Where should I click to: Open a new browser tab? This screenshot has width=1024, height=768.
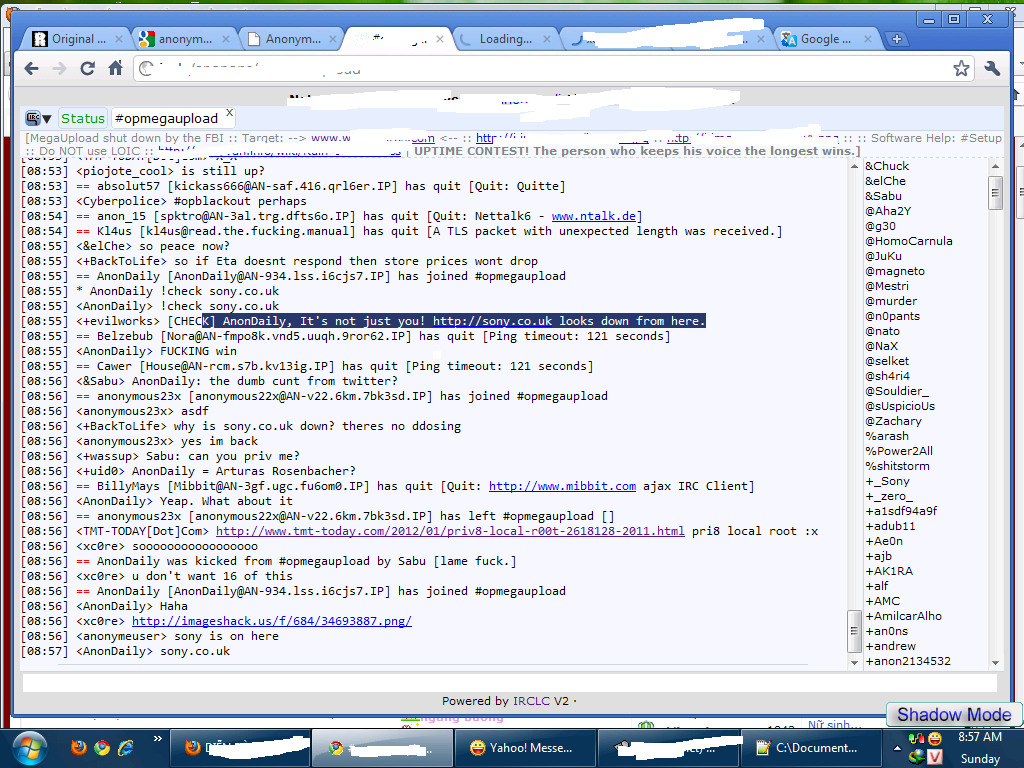pyautogui.click(x=897, y=39)
